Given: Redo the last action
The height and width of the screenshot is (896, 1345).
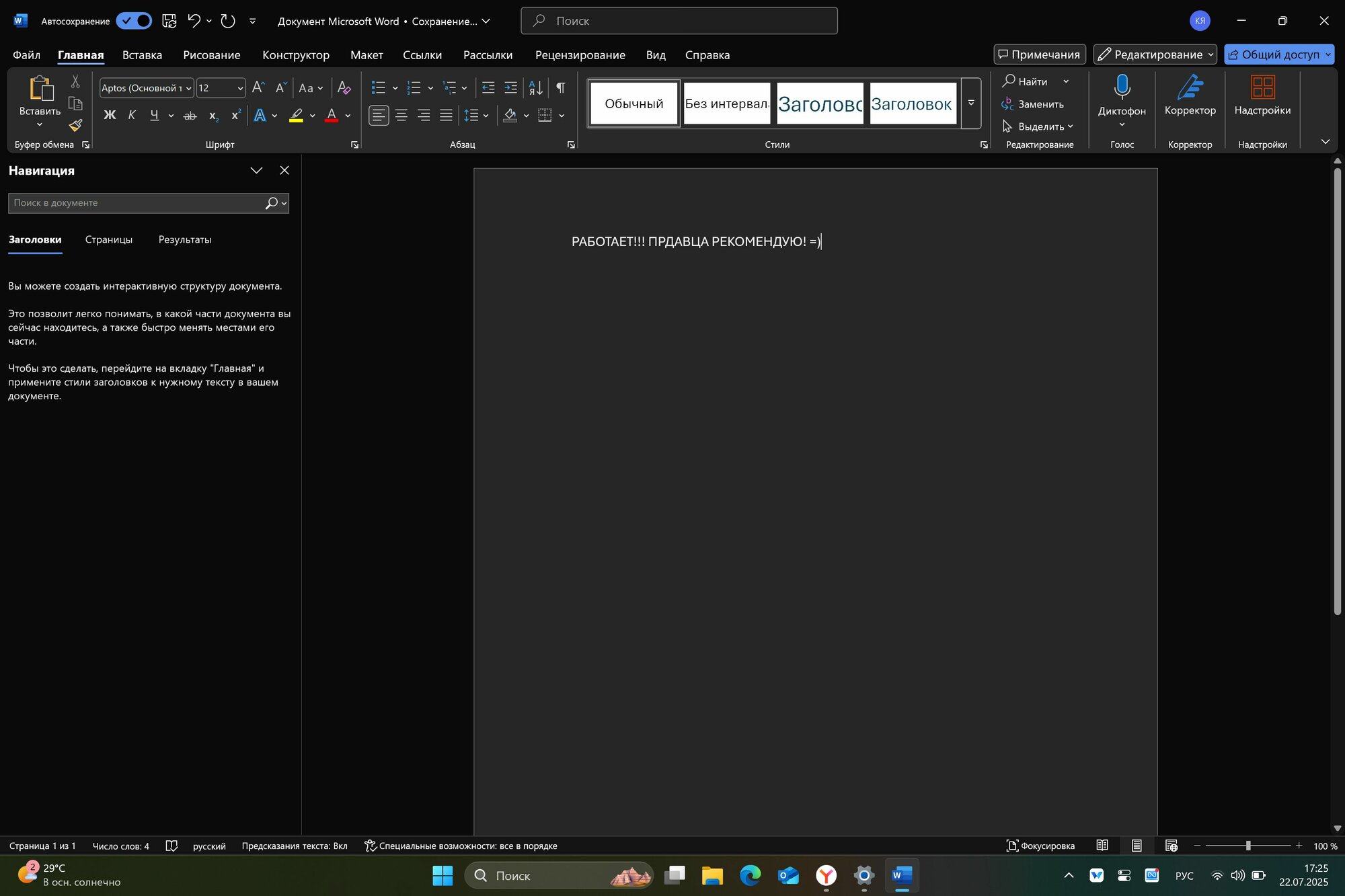Looking at the screenshot, I should 228,21.
